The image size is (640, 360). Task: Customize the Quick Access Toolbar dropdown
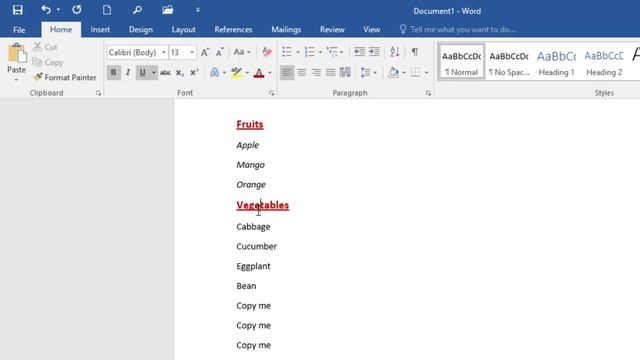pyautogui.click(x=198, y=10)
